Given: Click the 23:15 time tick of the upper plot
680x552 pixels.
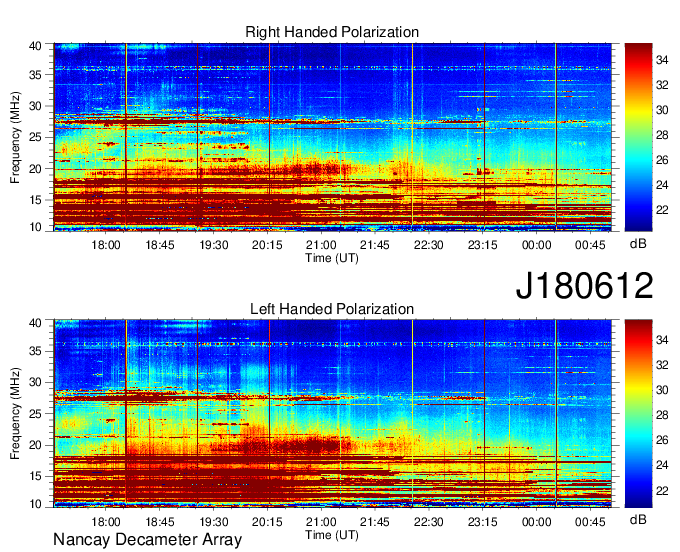Looking at the screenshot, I should [482, 245].
